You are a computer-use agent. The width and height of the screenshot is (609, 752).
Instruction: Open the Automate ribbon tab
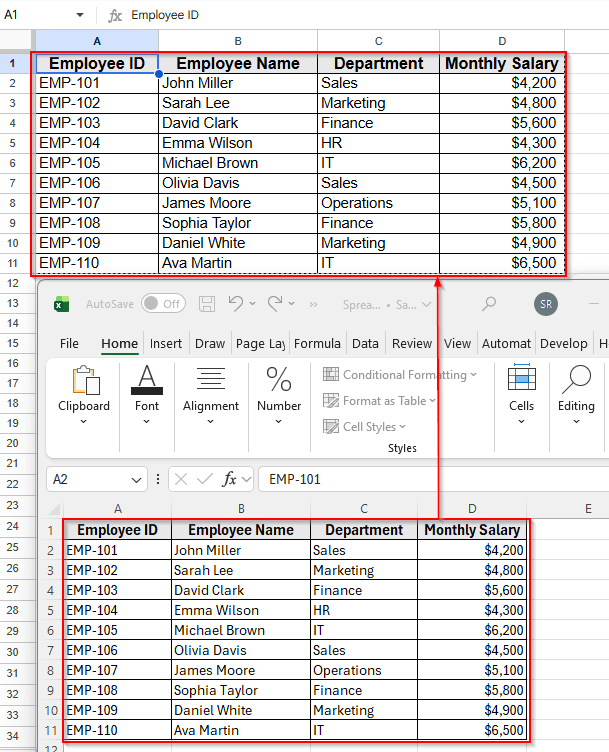tap(506, 343)
